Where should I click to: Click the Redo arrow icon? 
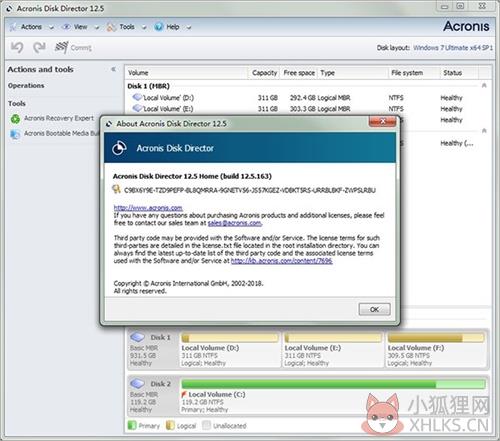pos(39,47)
